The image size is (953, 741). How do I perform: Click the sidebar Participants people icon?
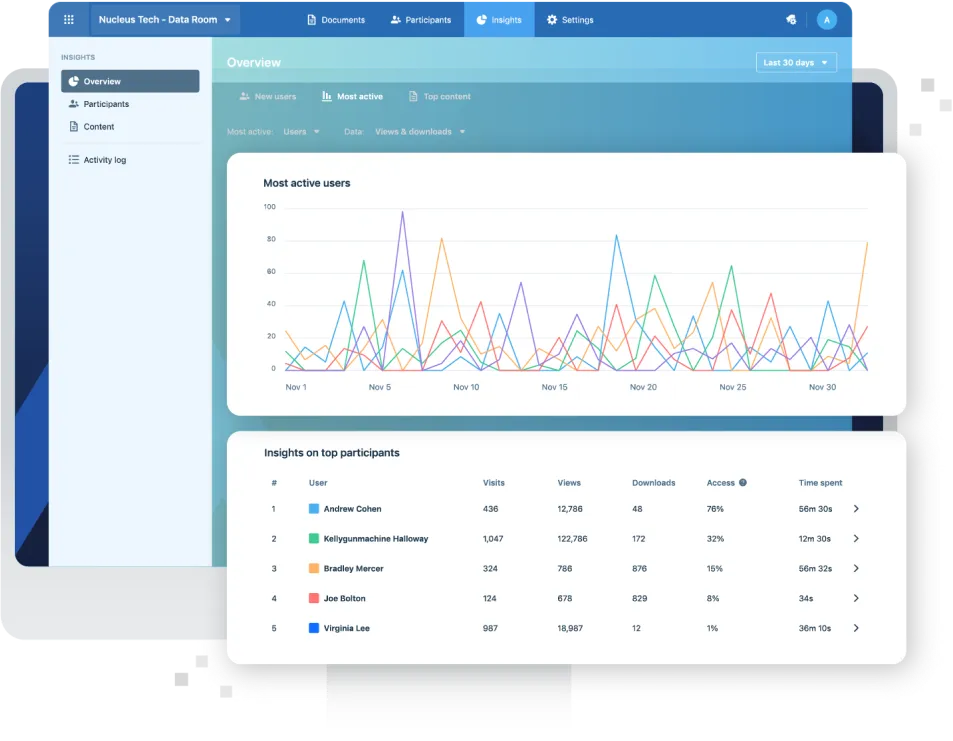pyautogui.click(x=74, y=104)
